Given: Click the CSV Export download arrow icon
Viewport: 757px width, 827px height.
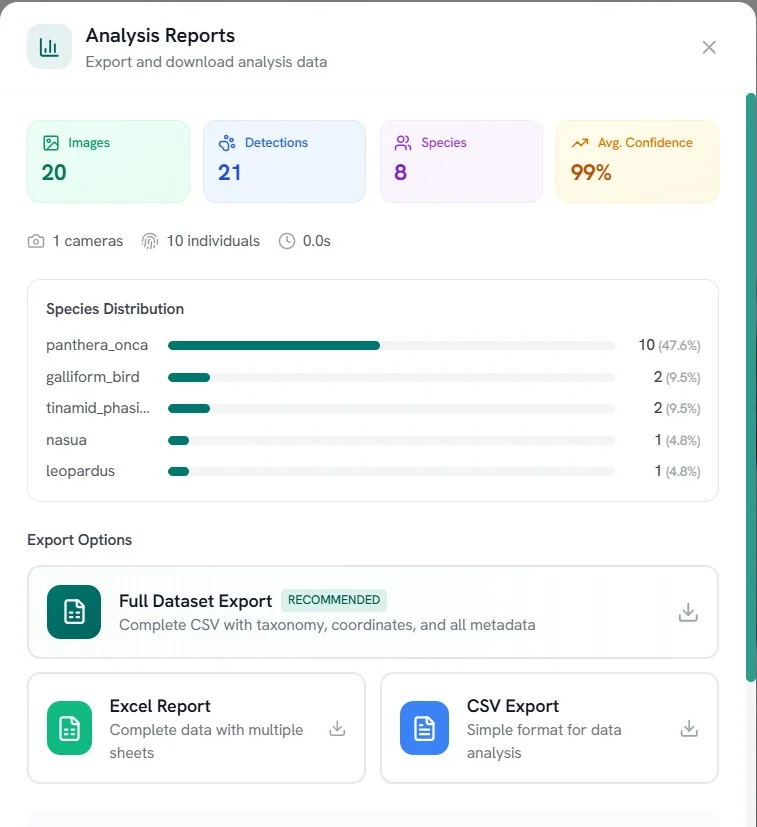Looking at the screenshot, I should [x=689, y=729].
